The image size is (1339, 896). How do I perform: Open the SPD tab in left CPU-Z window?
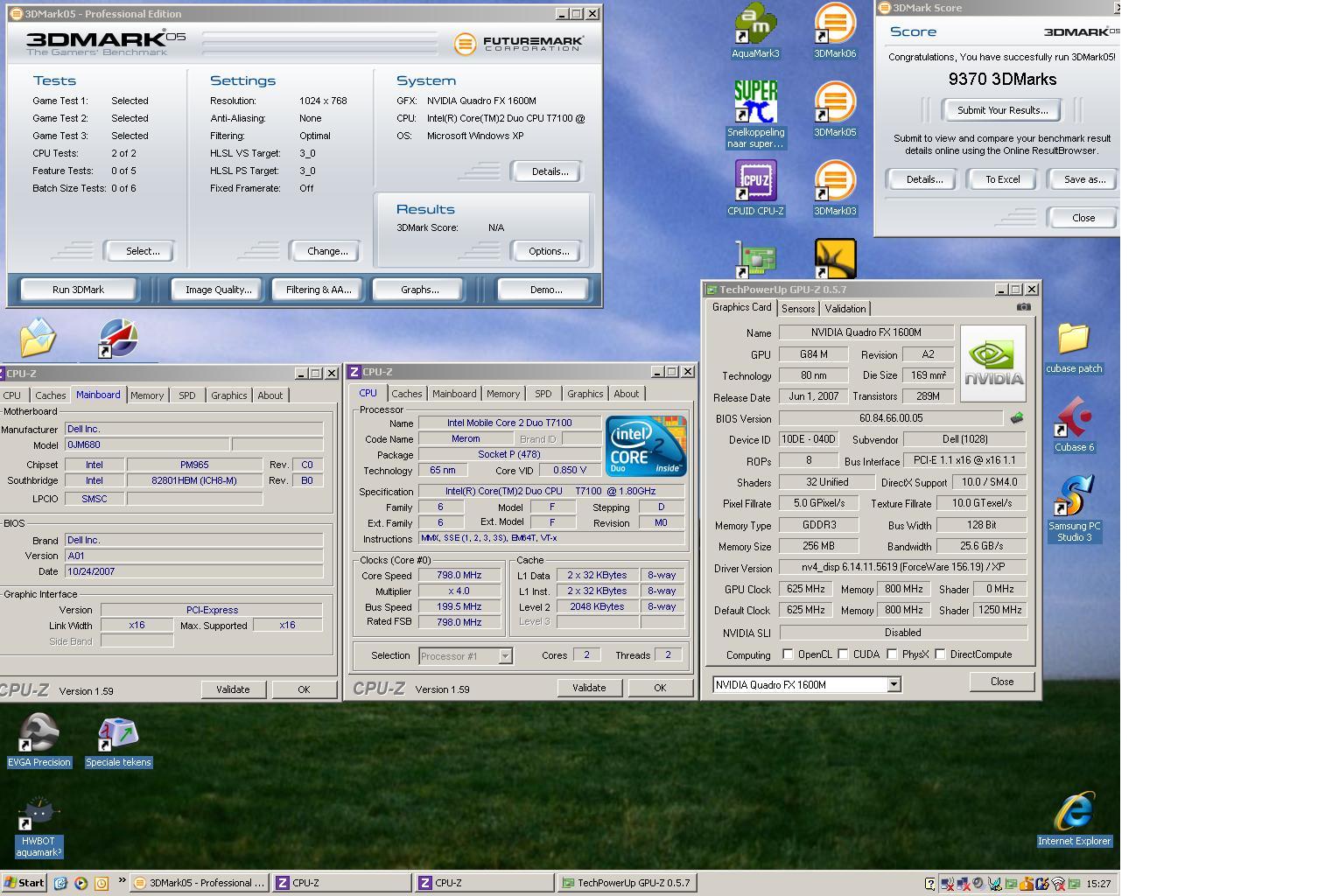coord(187,395)
